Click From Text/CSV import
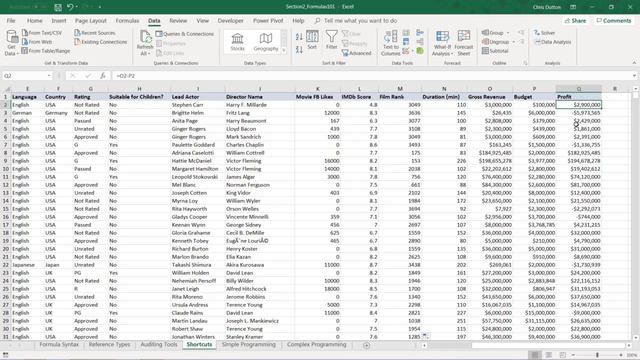The width and height of the screenshot is (640, 360). pyautogui.click(x=42, y=33)
